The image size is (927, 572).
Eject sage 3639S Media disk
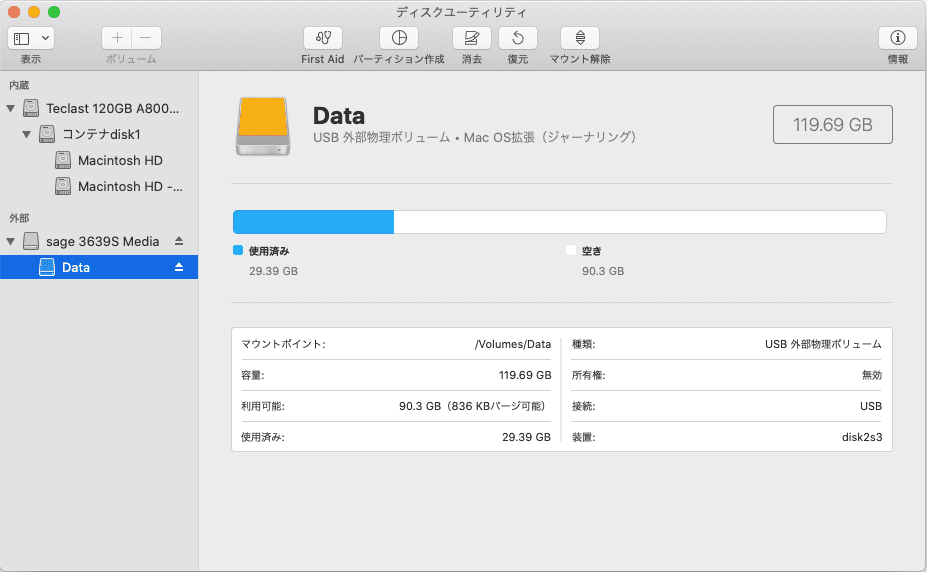(179, 241)
